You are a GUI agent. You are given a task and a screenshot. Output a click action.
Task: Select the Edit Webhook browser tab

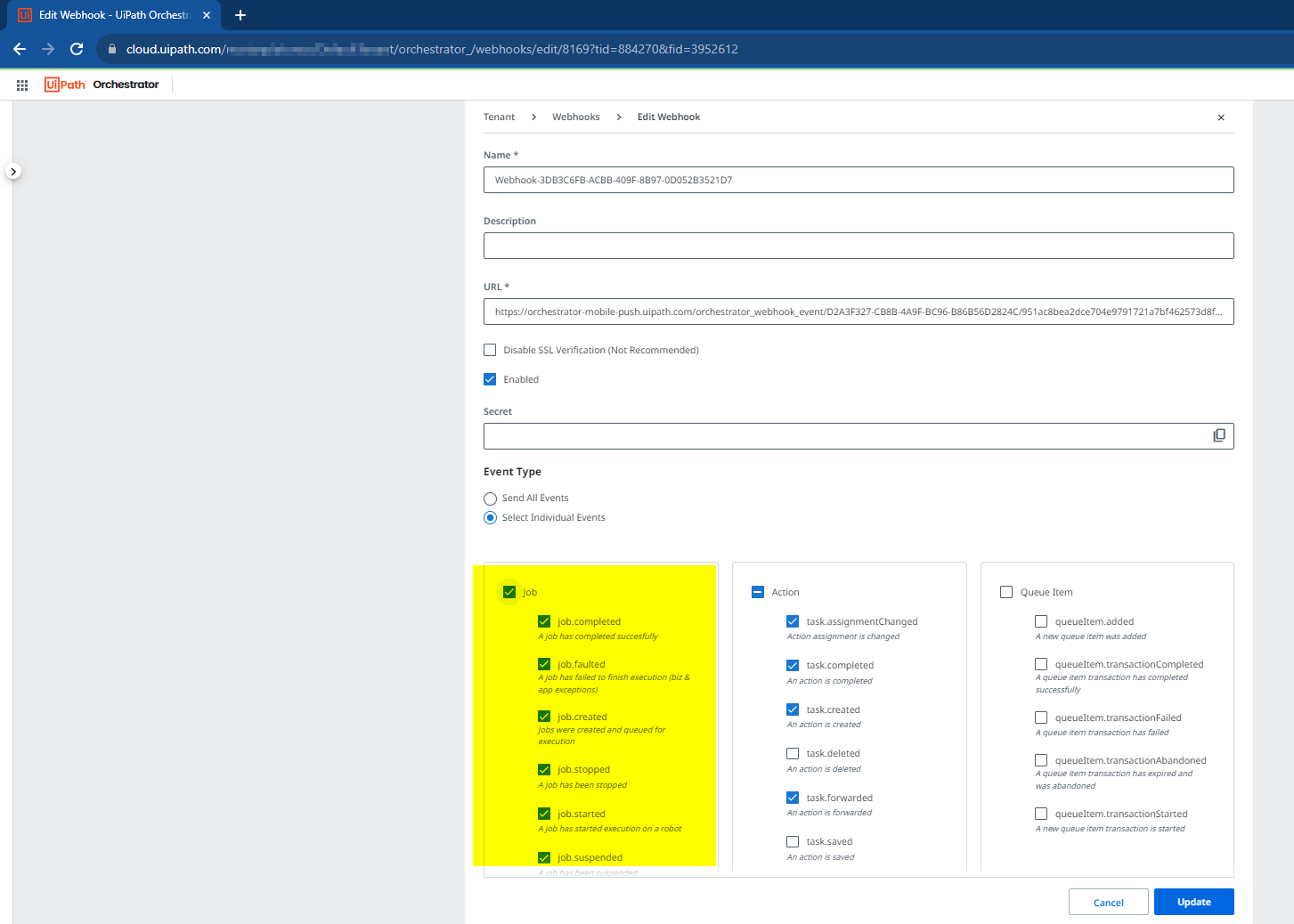tap(114, 15)
